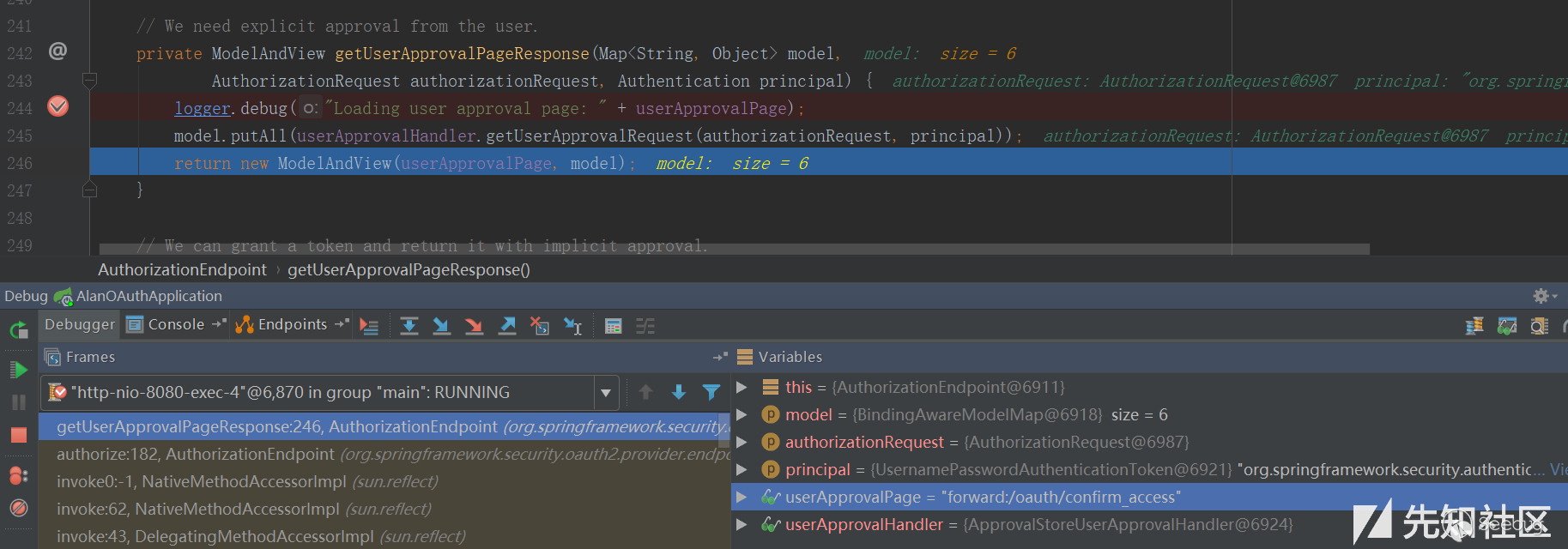Click the logger link on line 244
The height and width of the screenshot is (549, 1568).
pos(203,108)
